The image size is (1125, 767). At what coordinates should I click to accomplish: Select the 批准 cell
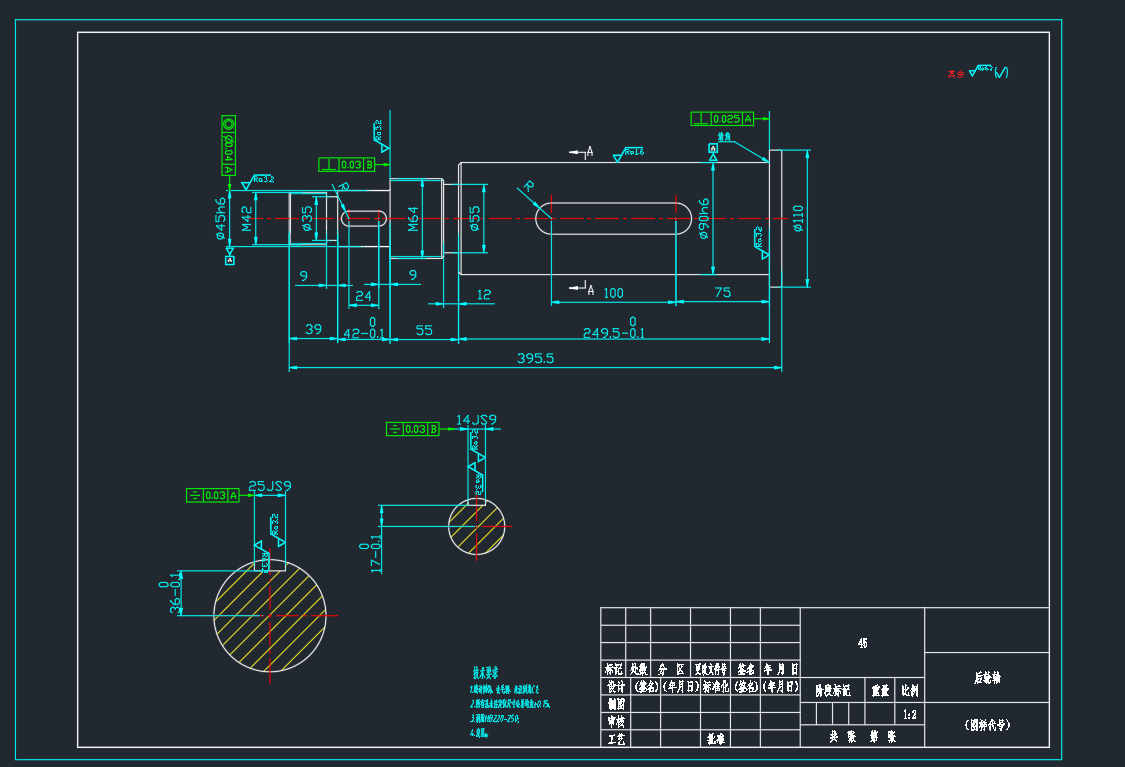pos(715,738)
